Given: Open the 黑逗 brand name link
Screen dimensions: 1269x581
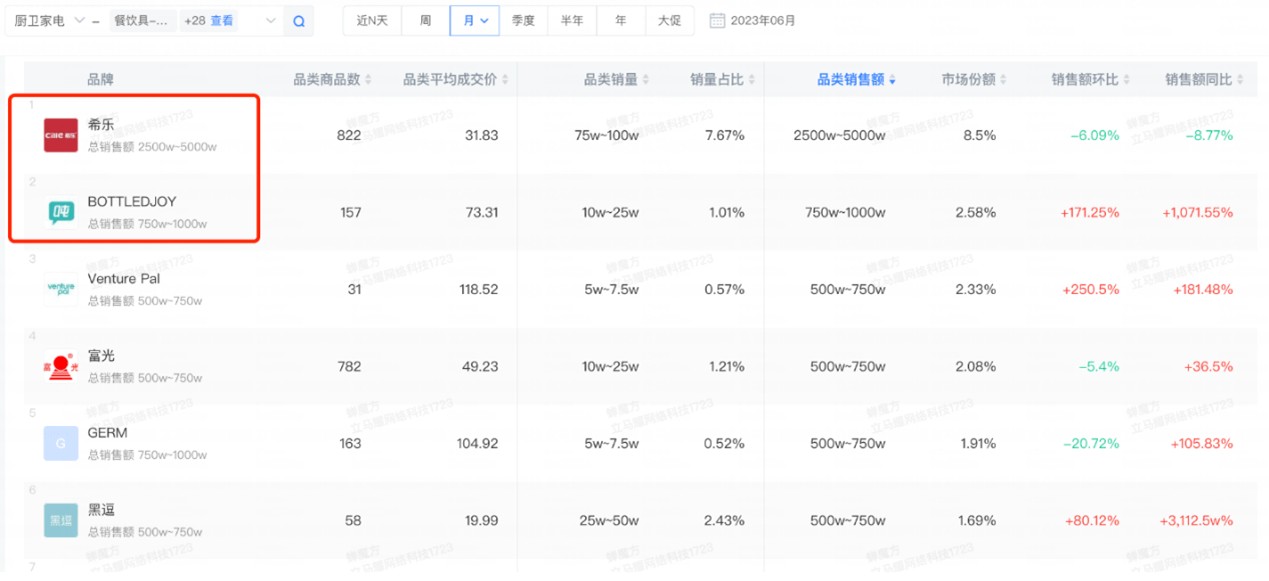Looking at the screenshot, I should click(101, 510).
